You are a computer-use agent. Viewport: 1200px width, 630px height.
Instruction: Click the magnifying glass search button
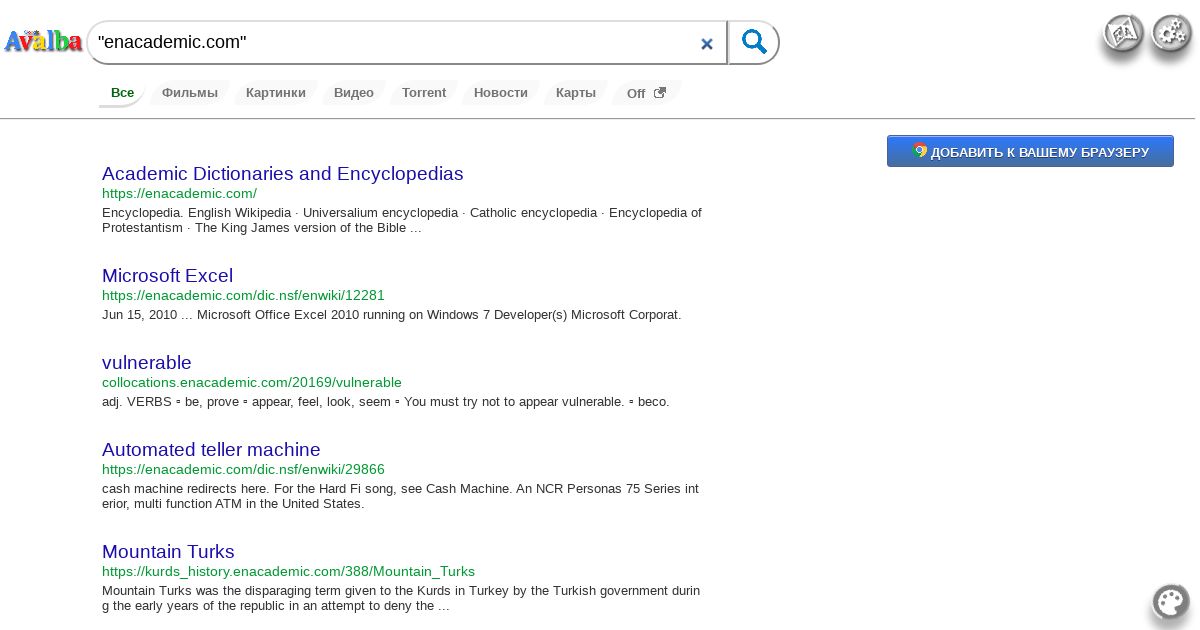pos(754,42)
